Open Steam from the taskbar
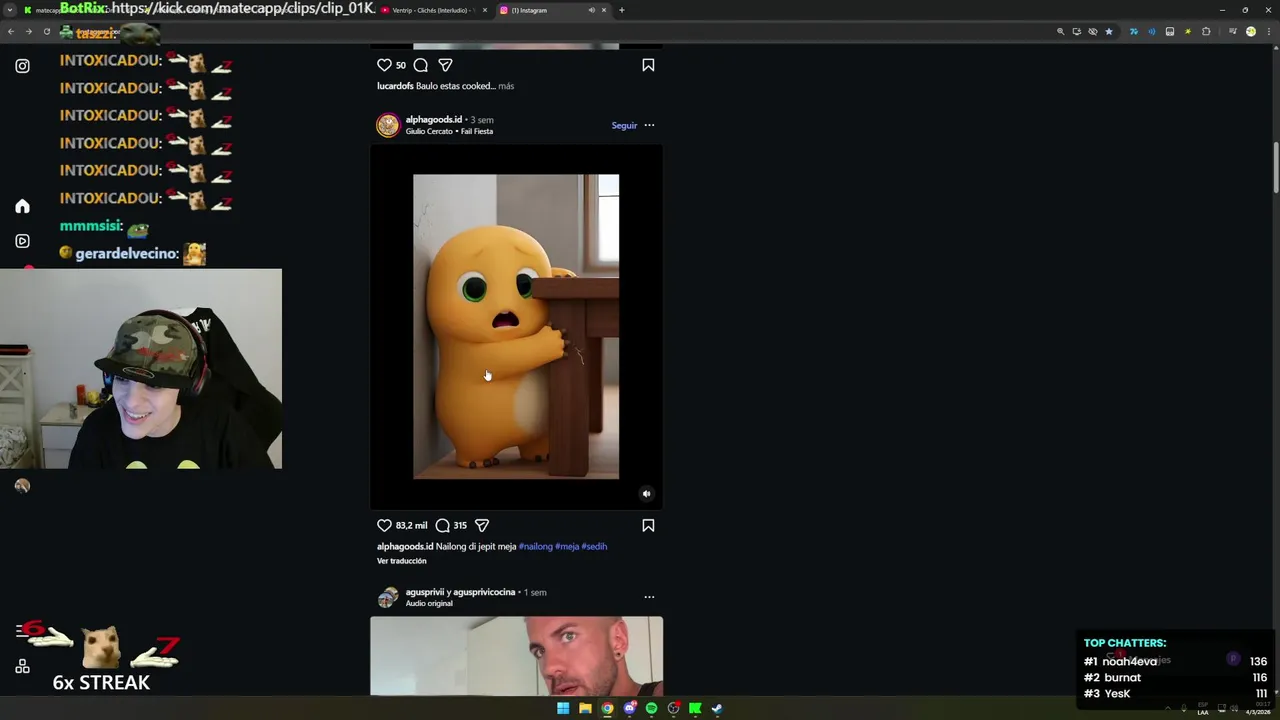This screenshot has height=720, width=1280. 717,708
